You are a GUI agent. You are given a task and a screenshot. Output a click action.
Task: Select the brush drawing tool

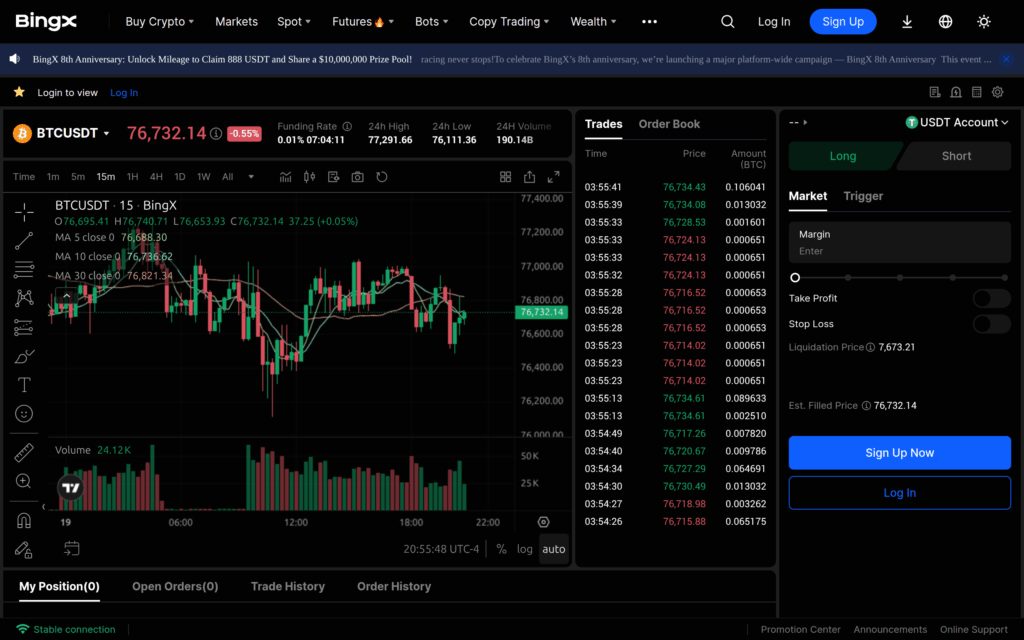click(x=24, y=356)
